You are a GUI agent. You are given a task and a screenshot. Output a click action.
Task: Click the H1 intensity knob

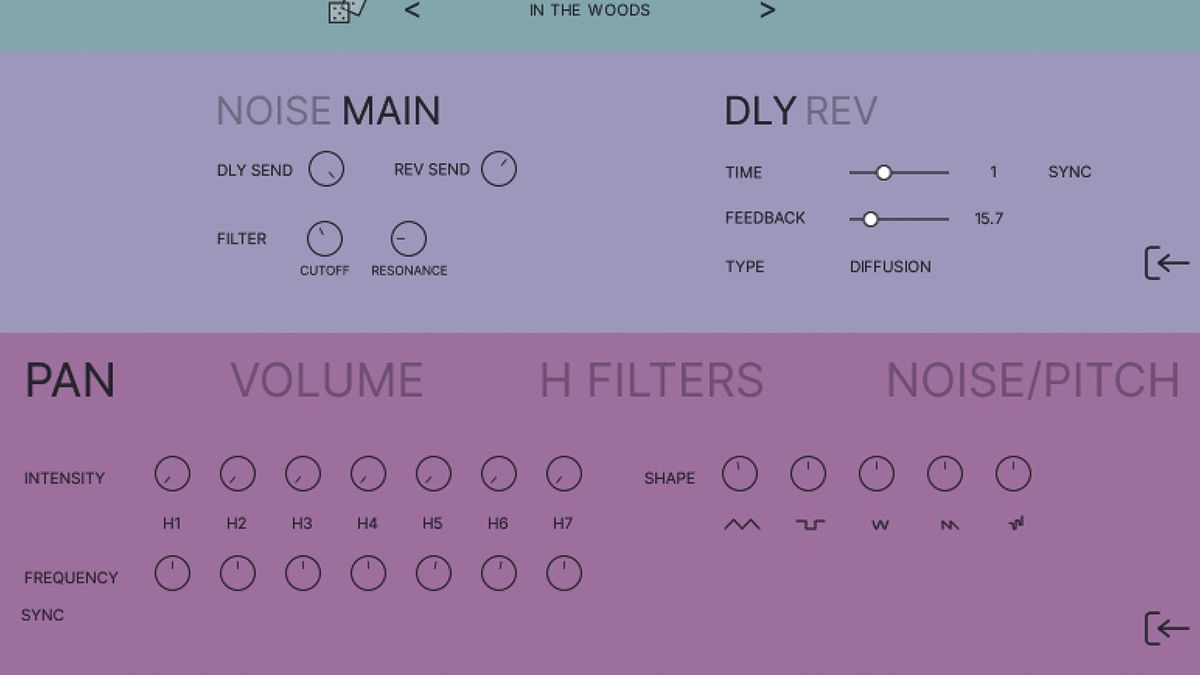coord(172,474)
